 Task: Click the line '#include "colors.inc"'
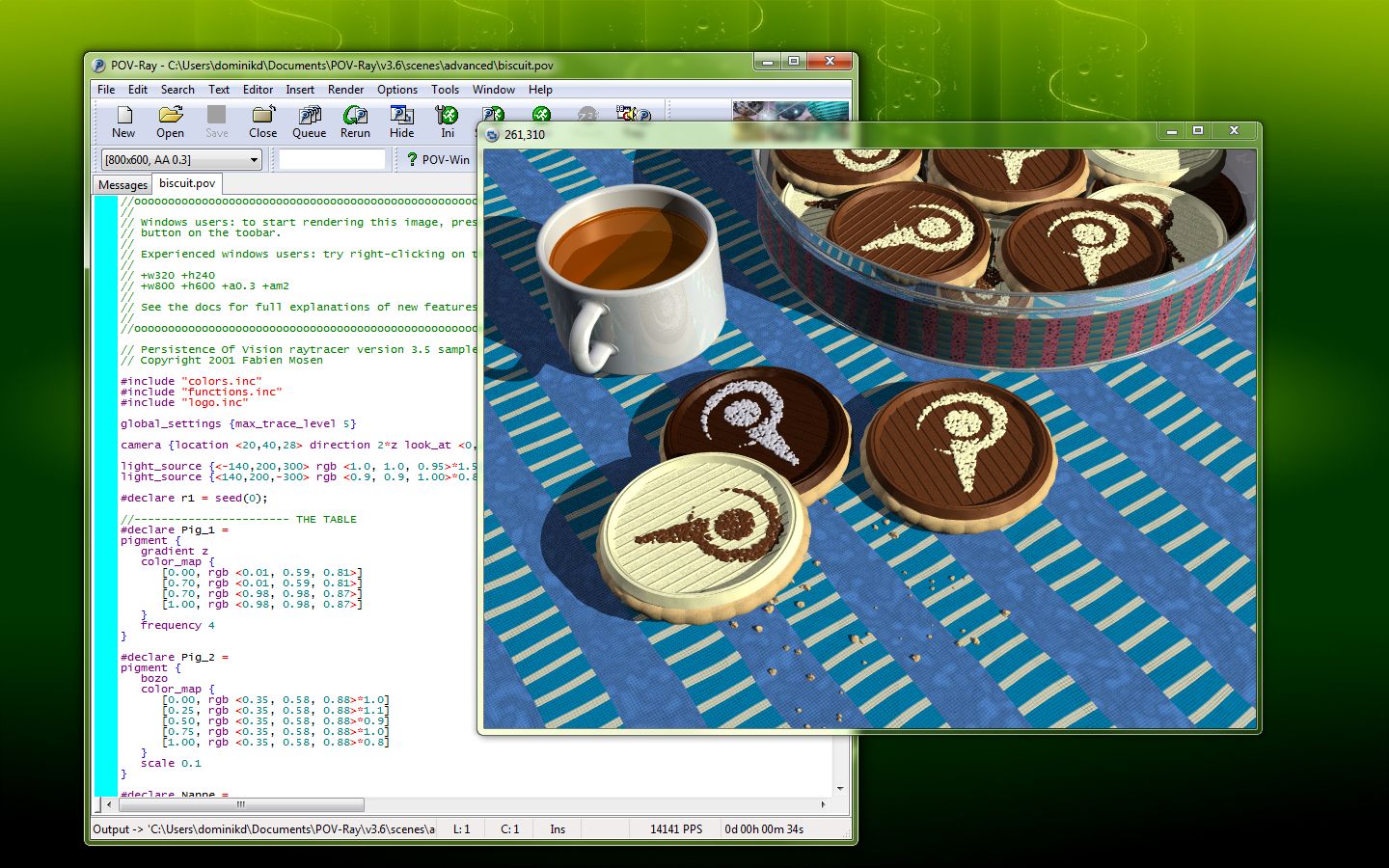[x=191, y=381]
